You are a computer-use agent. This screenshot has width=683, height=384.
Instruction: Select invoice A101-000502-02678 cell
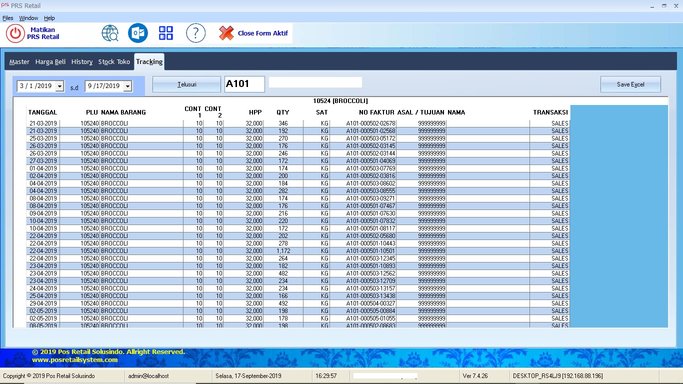coord(371,124)
